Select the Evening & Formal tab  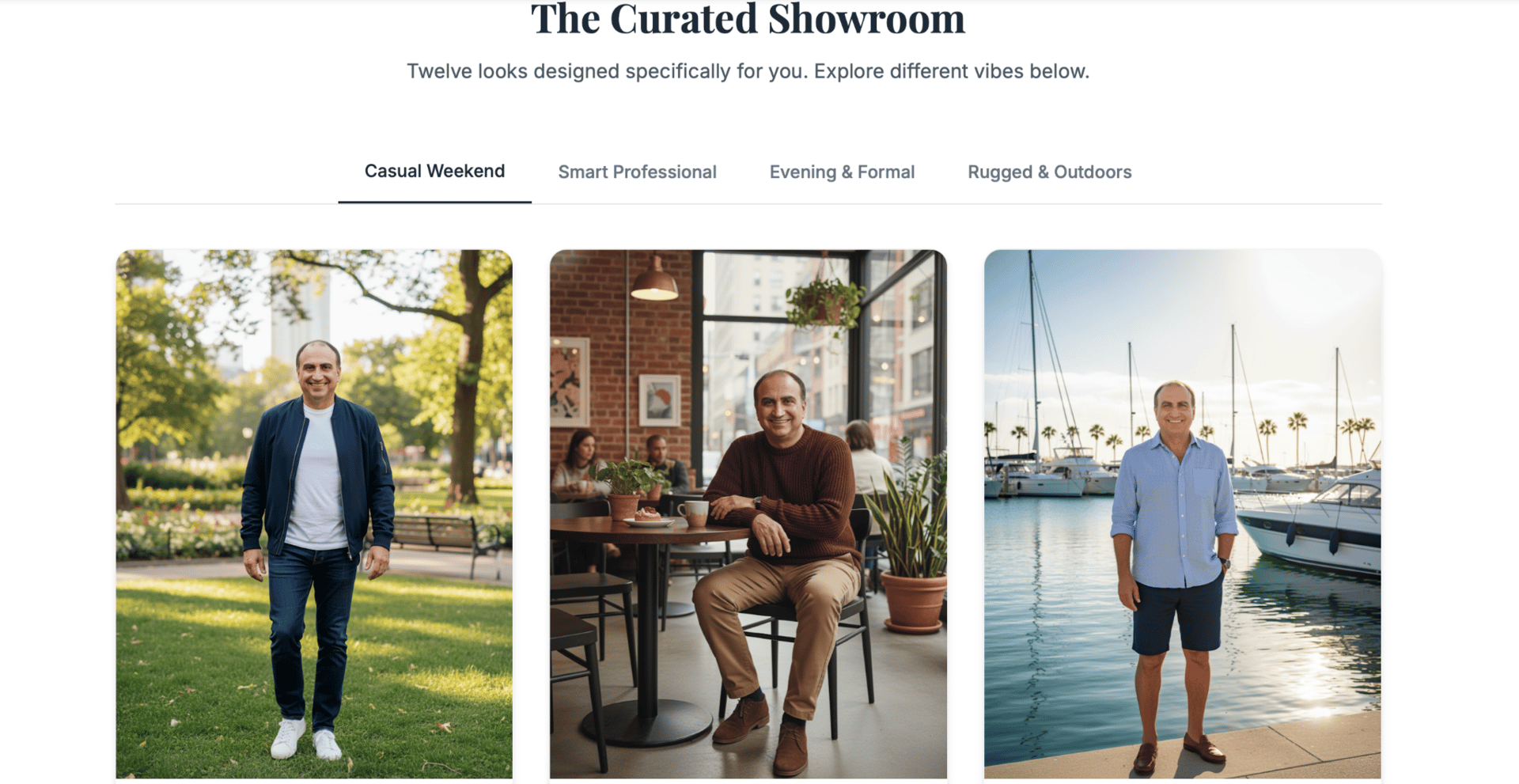pyautogui.click(x=842, y=172)
